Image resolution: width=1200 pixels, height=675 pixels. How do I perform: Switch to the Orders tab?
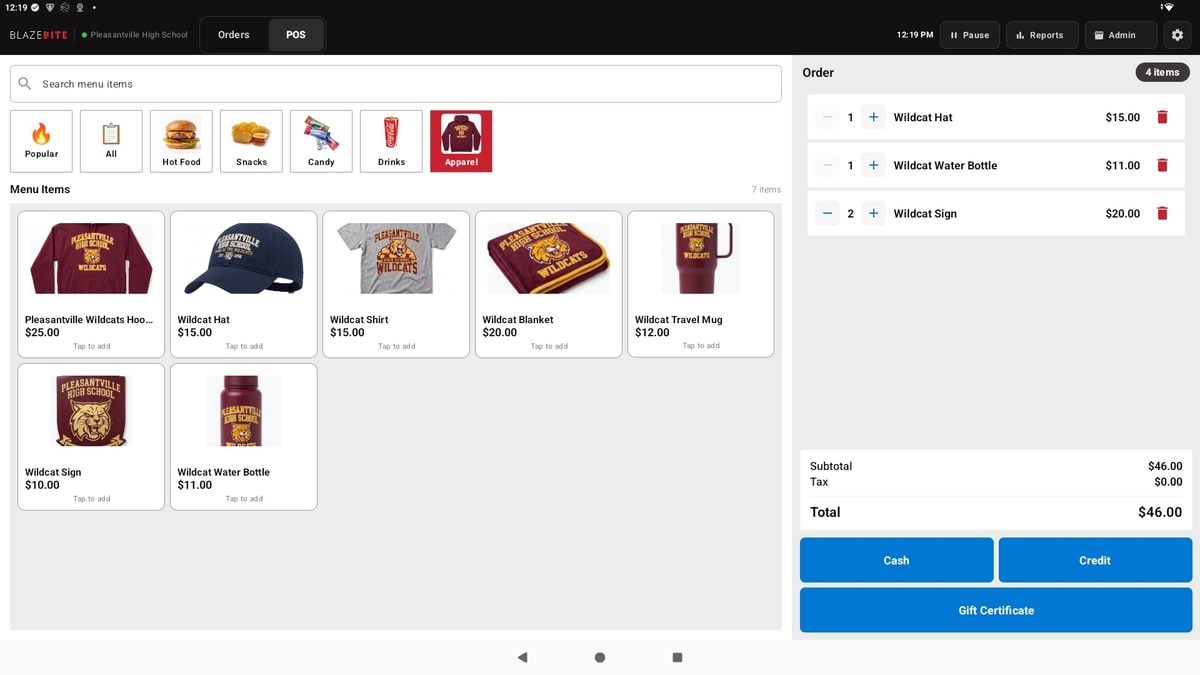234,35
